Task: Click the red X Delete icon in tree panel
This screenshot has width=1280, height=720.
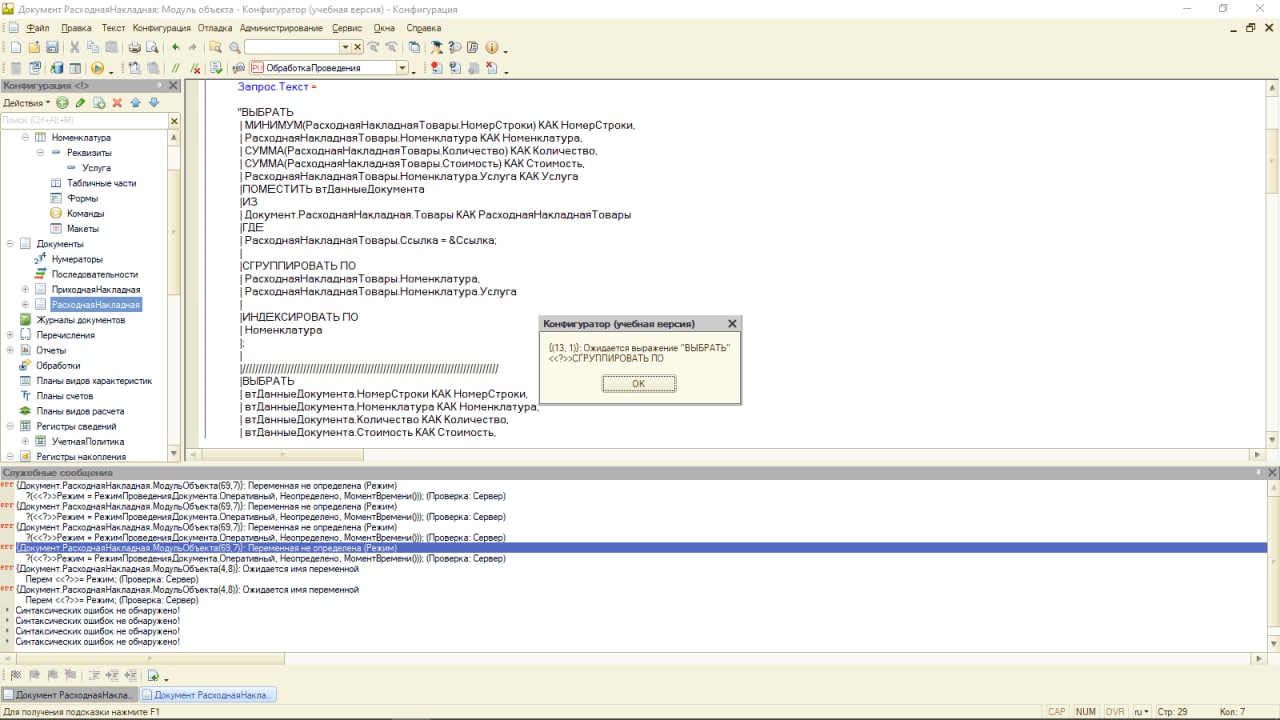Action: click(117, 103)
